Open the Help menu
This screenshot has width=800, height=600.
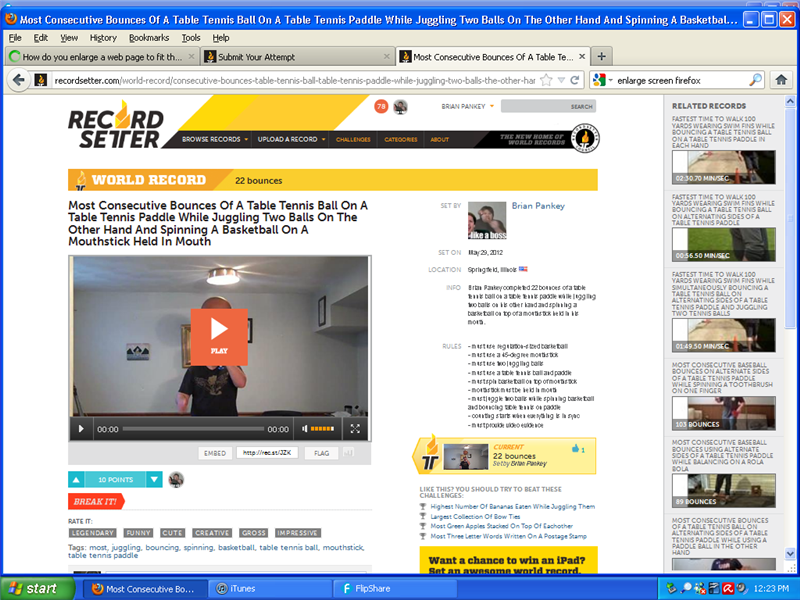(x=221, y=38)
